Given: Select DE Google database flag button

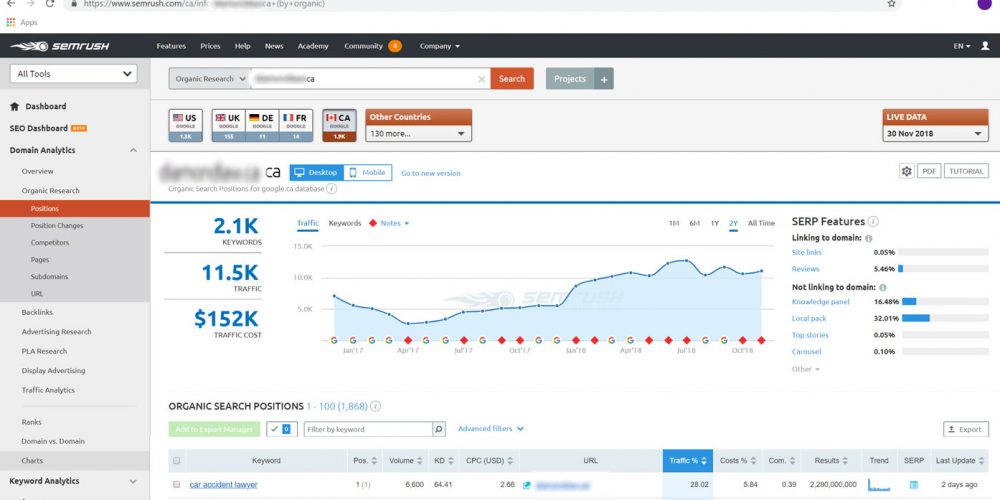Looking at the screenshot, I should 262,125.
